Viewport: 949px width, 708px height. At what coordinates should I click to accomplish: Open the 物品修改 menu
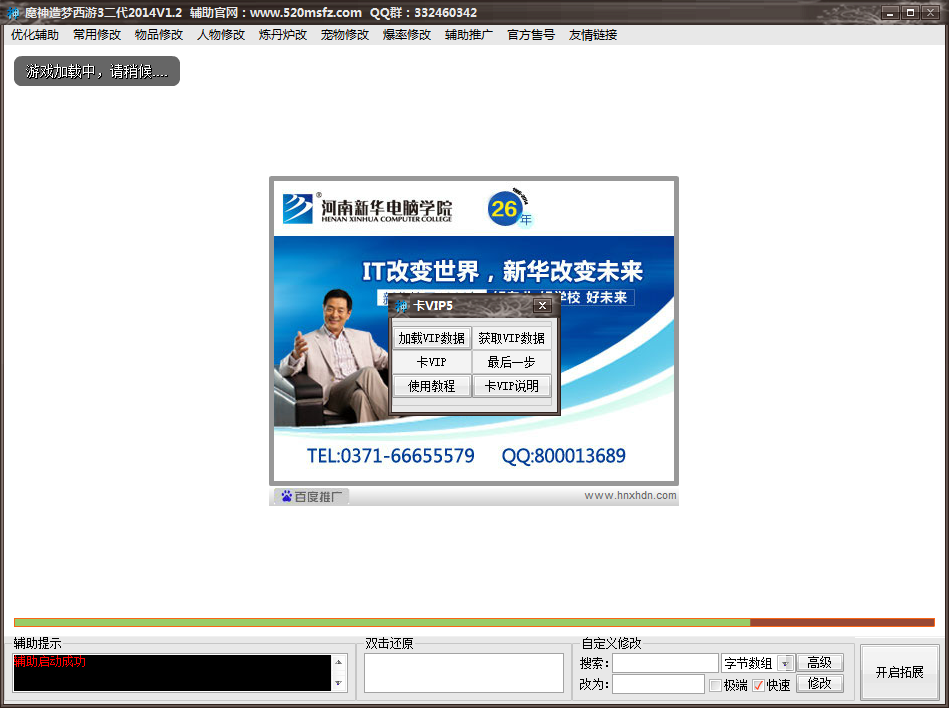click(x=159, y=35)
